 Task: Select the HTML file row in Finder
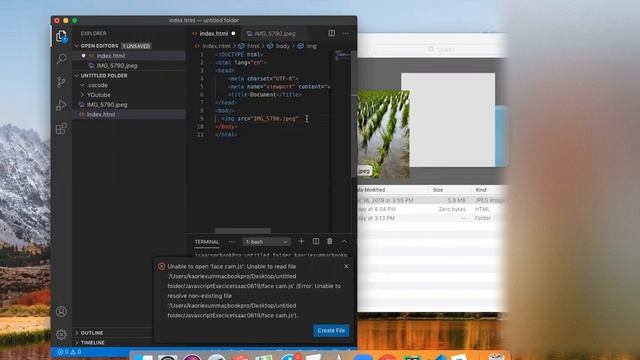431,209
